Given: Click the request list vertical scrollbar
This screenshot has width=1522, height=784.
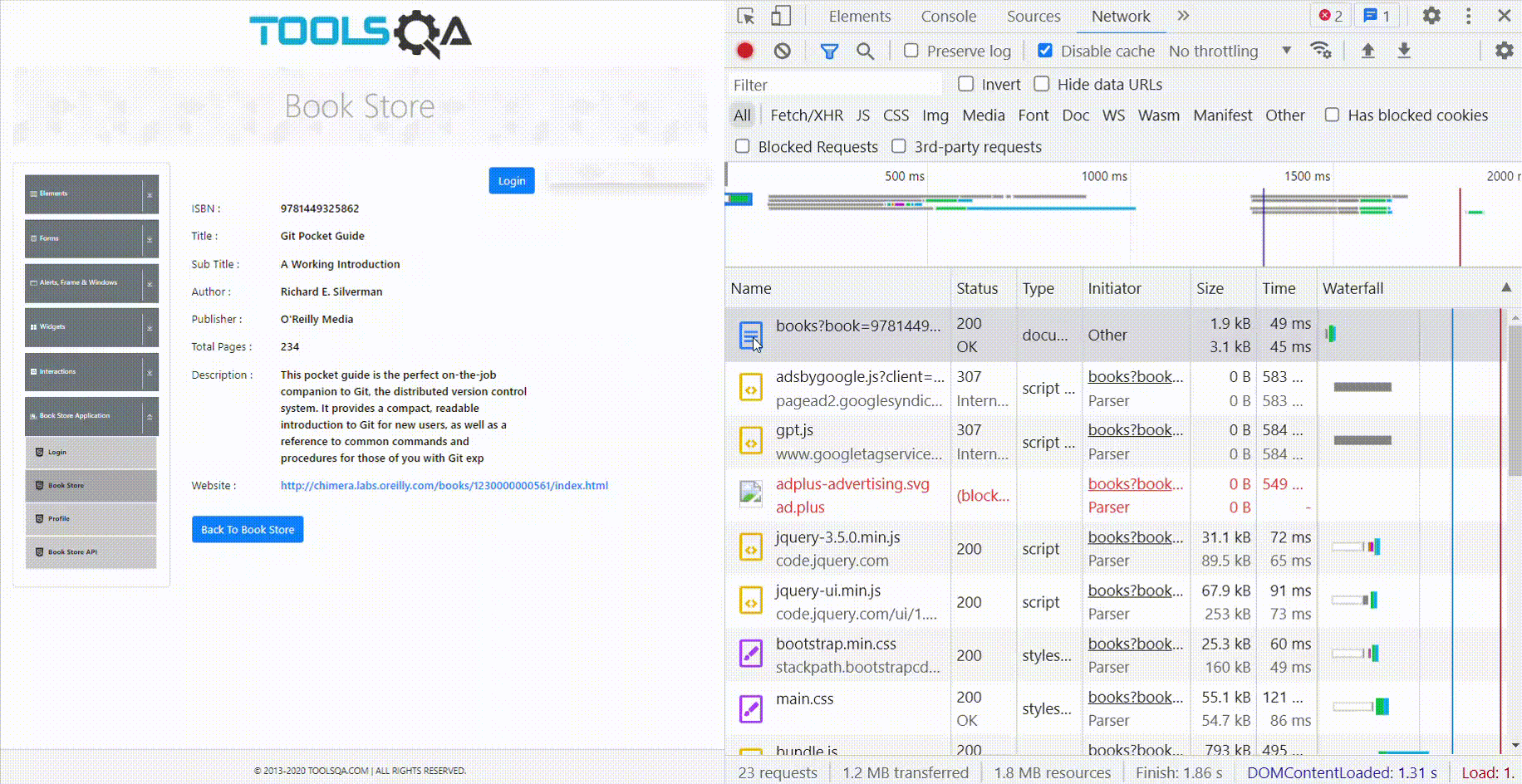Looking at the screenshot, I should [1515, 401].
